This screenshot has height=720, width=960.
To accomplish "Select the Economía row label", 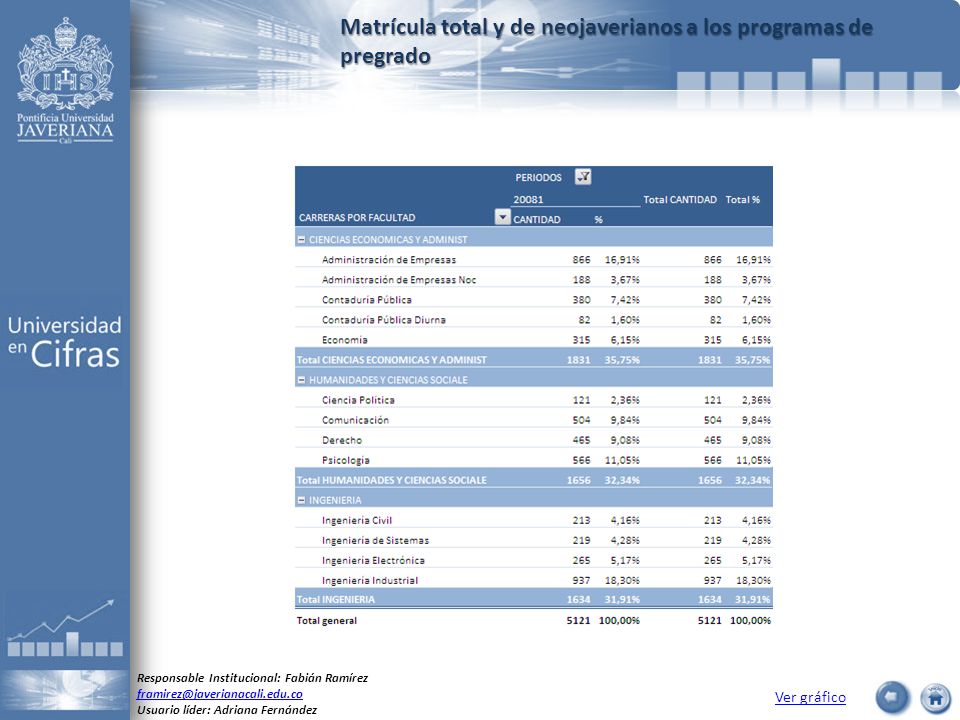I will click(x=345, y=340).
